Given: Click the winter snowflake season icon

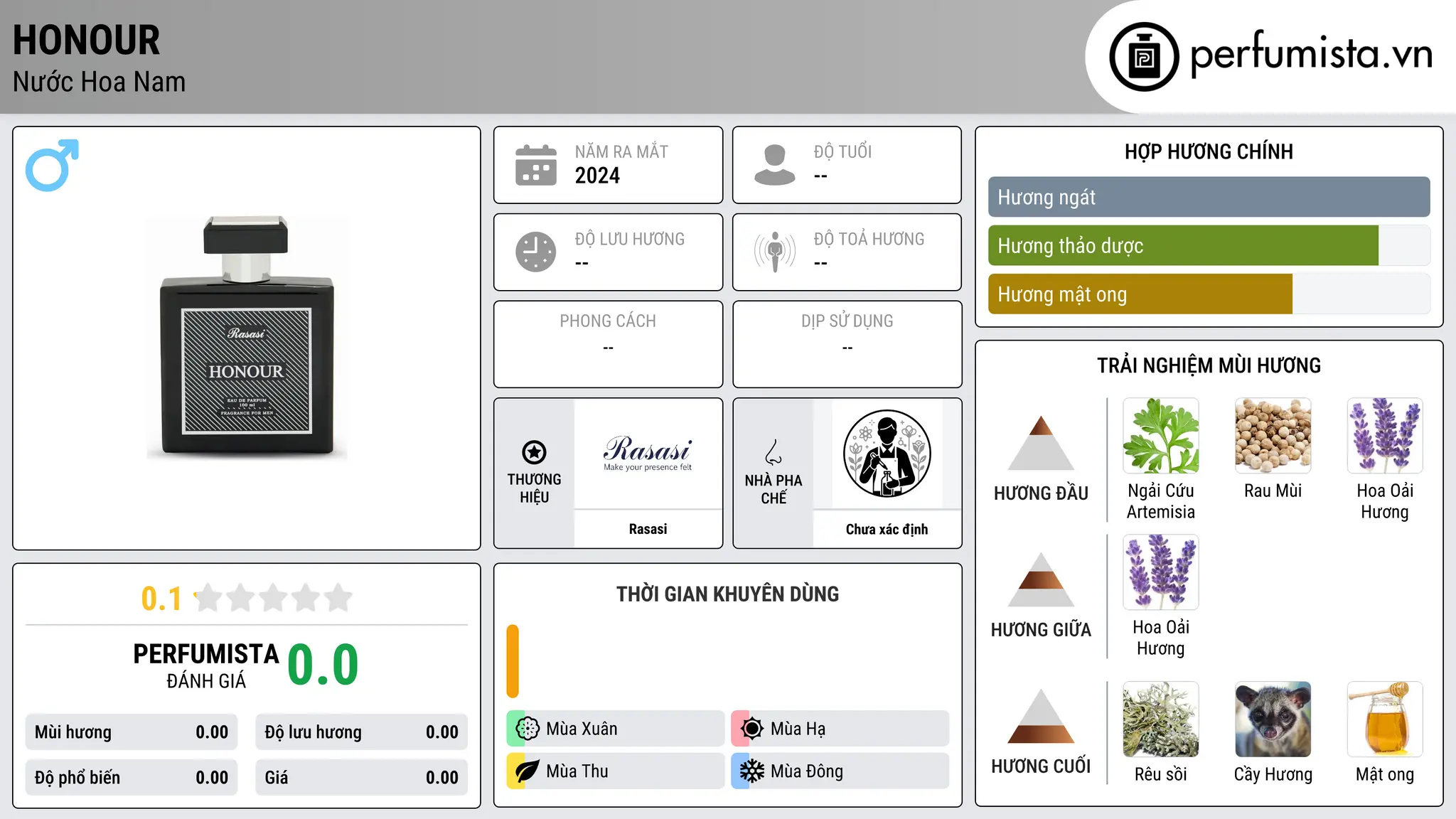Looking at the screenshot, I should (x=752, y=771).
